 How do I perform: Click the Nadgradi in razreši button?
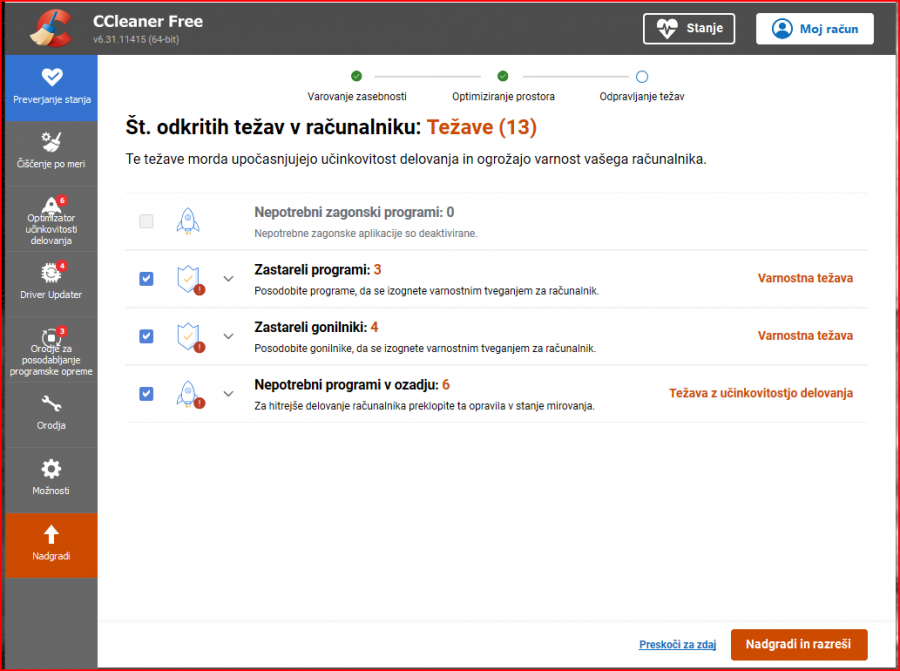[x=798, y=645]
